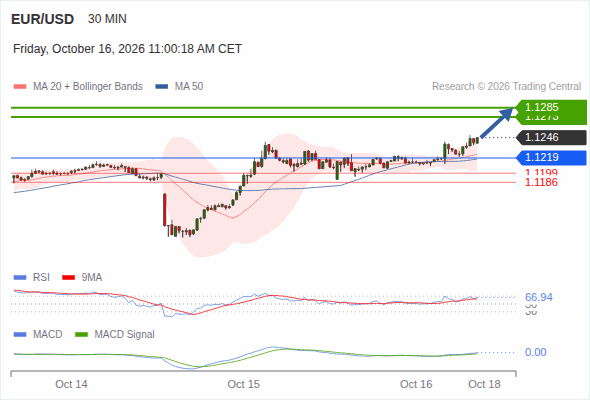This screenshot has width=590, height=400.
Task: Click the 66.94 RSI value
Action: click(x=539, y=297)
